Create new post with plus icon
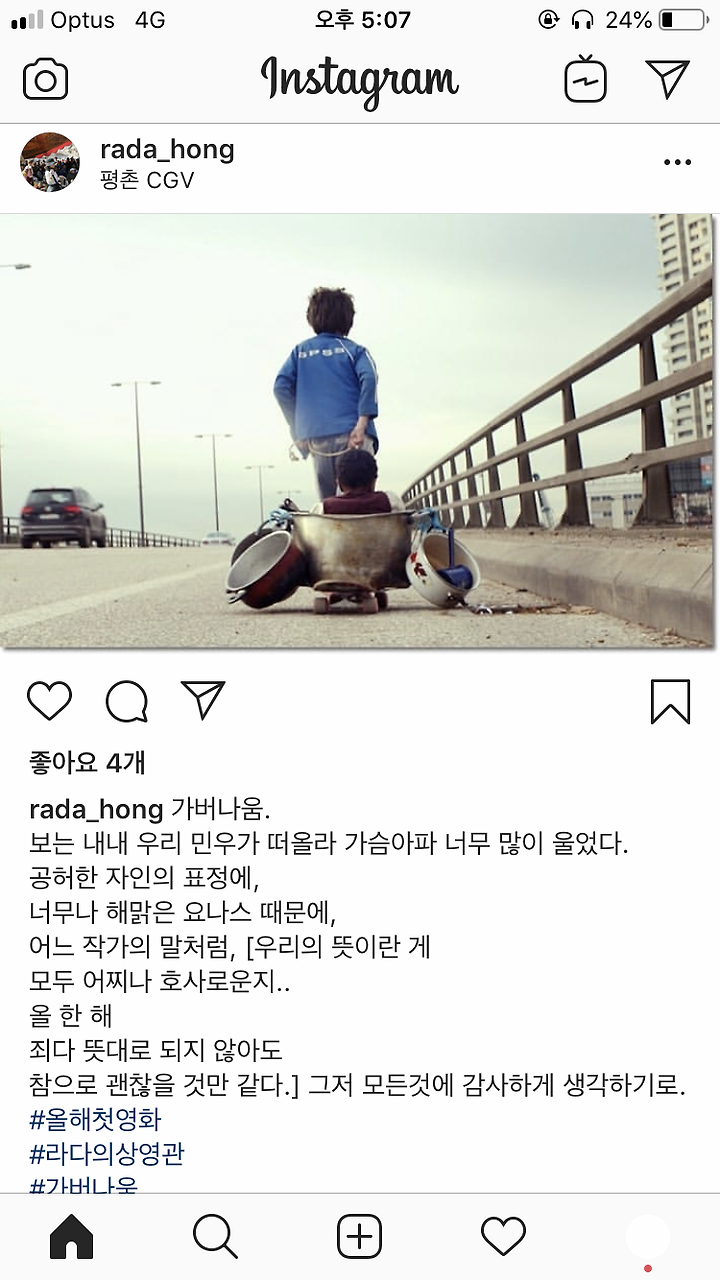 coord(359,1237)
